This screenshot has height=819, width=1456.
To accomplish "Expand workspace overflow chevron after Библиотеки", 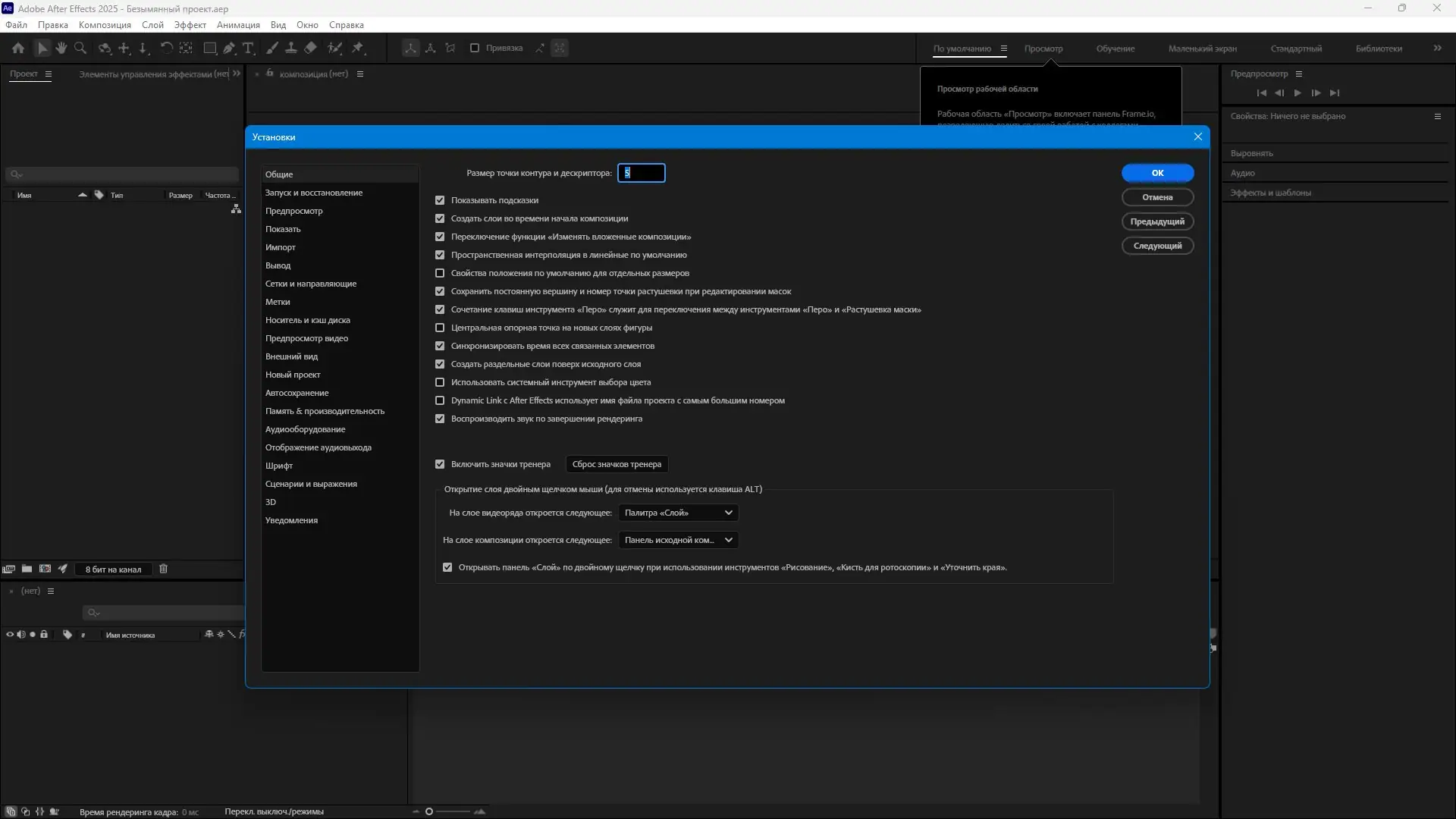I will 1437,48.
